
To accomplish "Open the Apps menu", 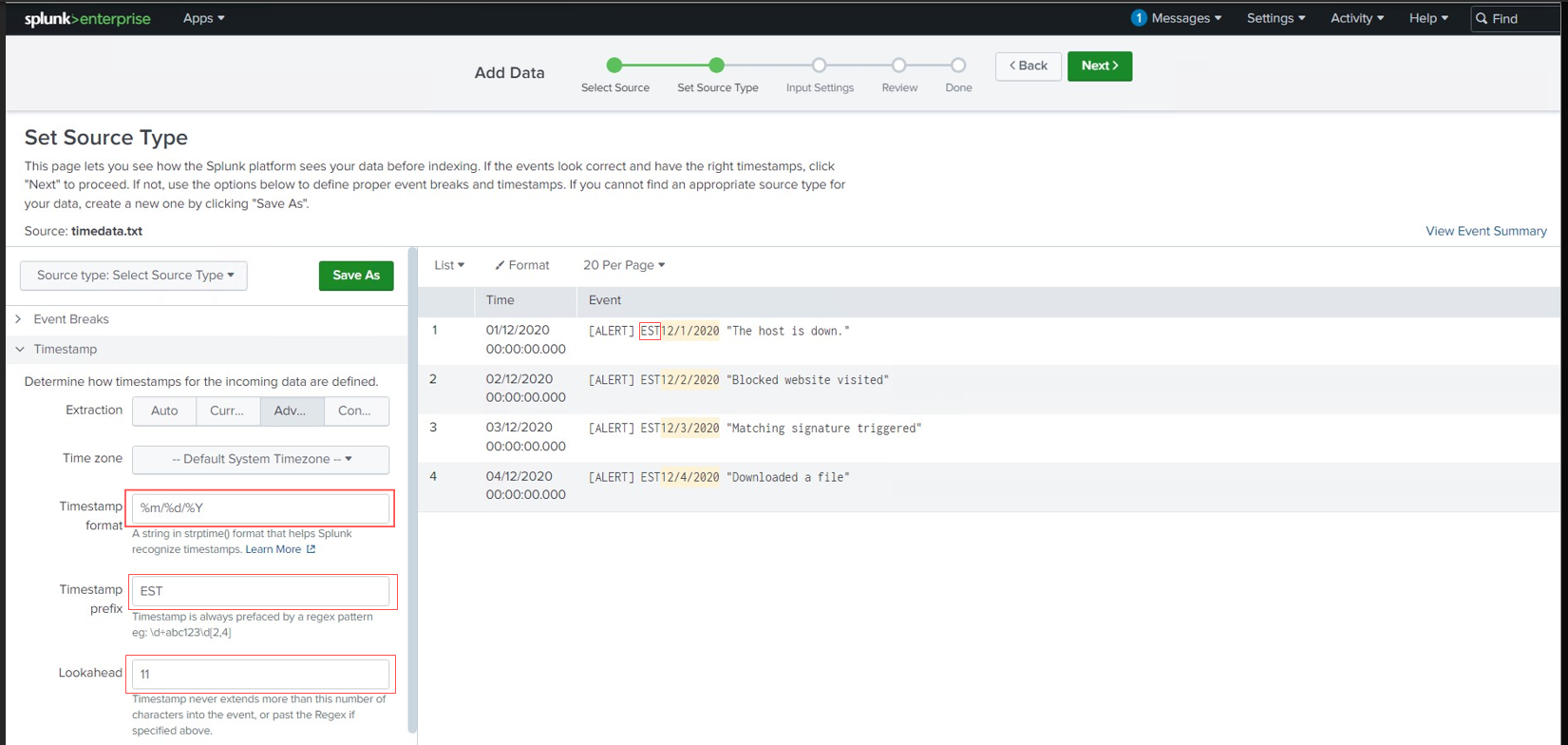I will (203, 18).
